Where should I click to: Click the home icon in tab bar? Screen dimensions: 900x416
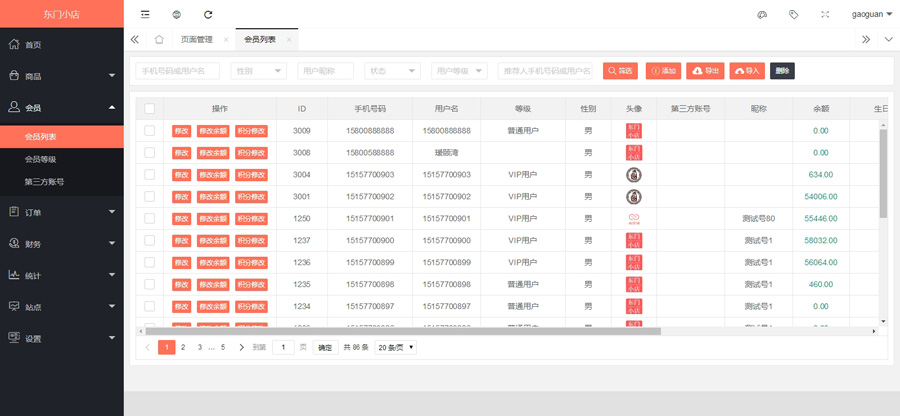[159, 40]
